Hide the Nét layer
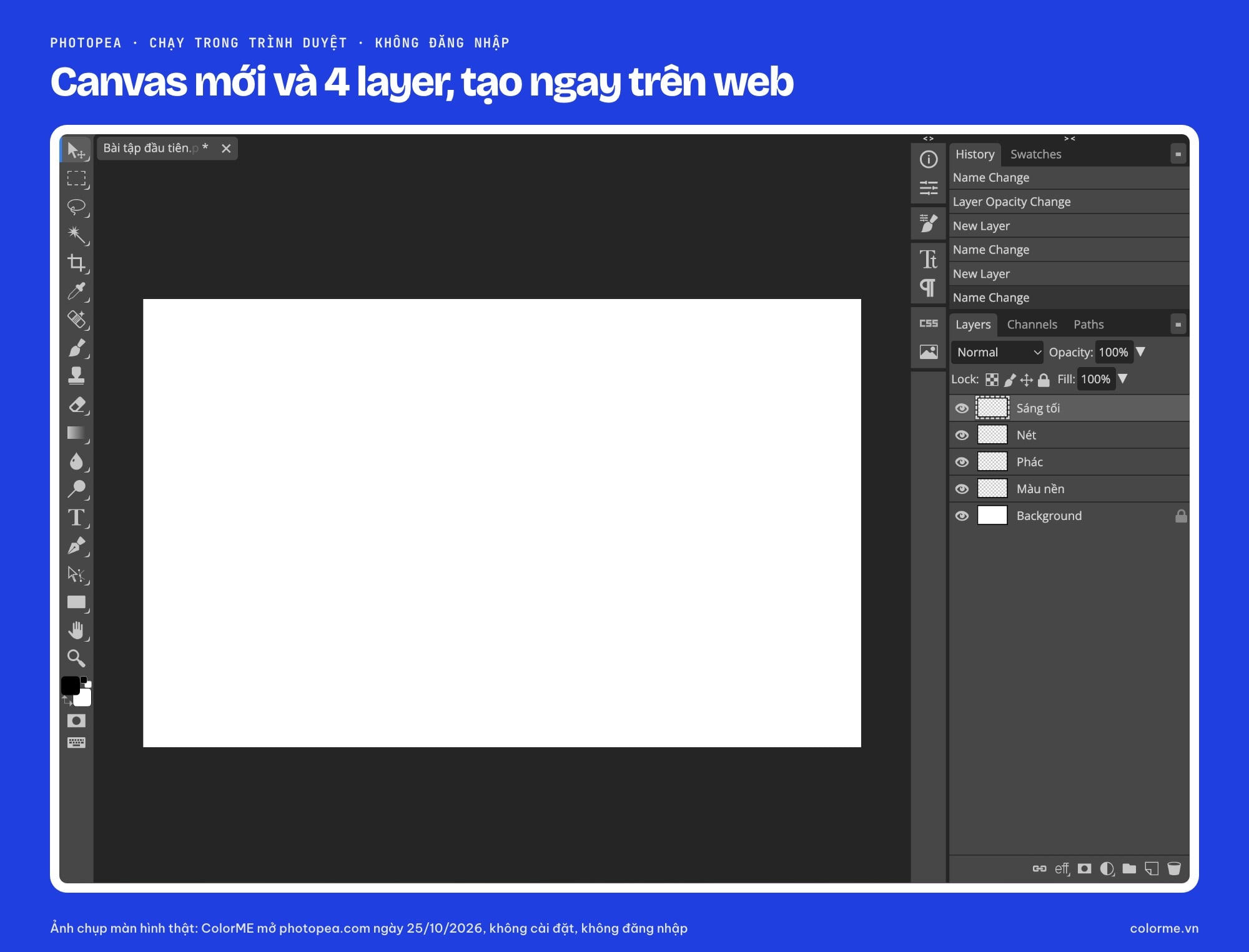This screenshot has height=952, width=1249. tap(962, 435)
